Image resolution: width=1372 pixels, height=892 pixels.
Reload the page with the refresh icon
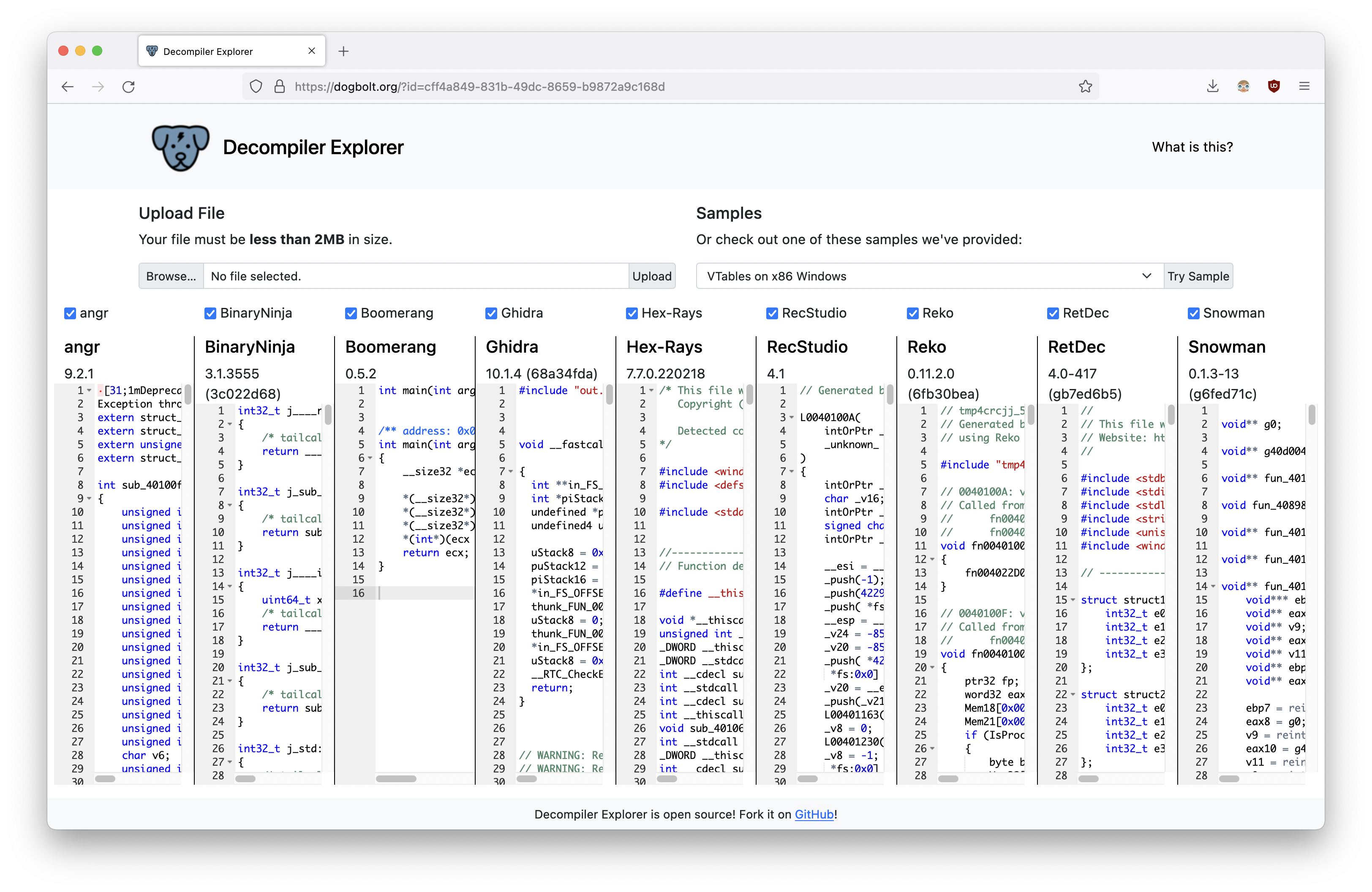click(x=128, y=87)
